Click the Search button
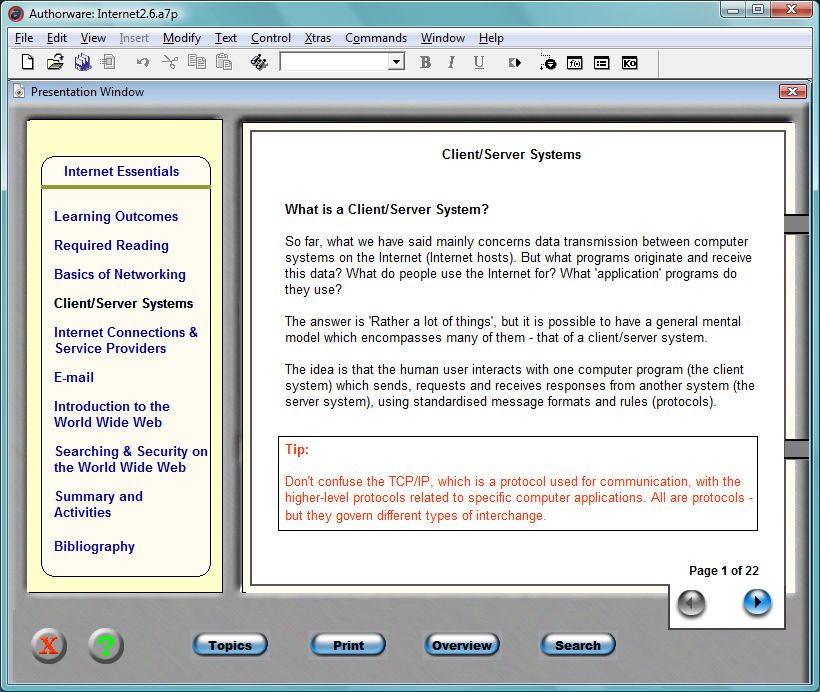 pos(578,645)
